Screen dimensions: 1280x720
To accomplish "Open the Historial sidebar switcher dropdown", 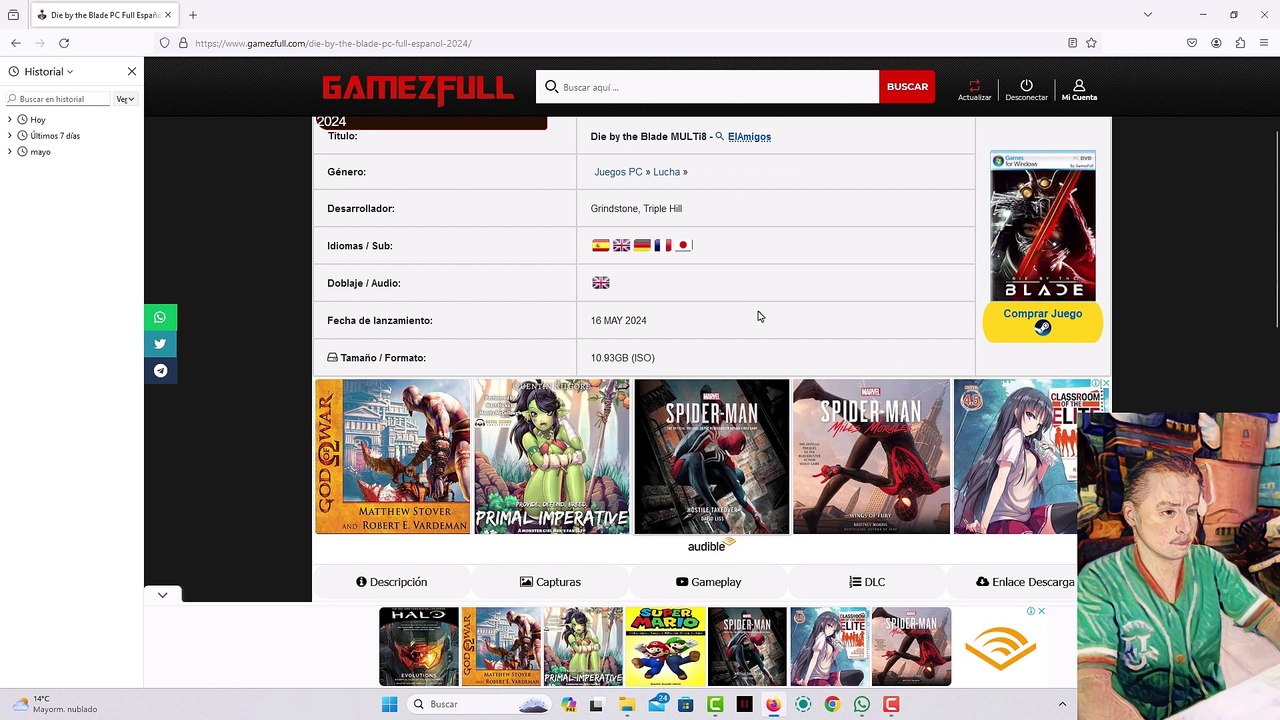I will [x=48, y=72].
